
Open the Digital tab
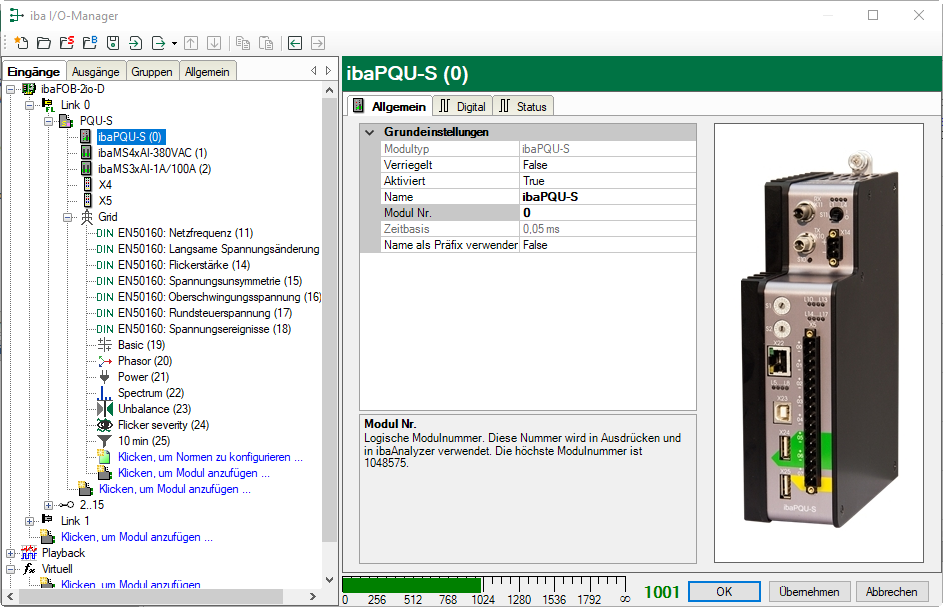coord(463,106)
